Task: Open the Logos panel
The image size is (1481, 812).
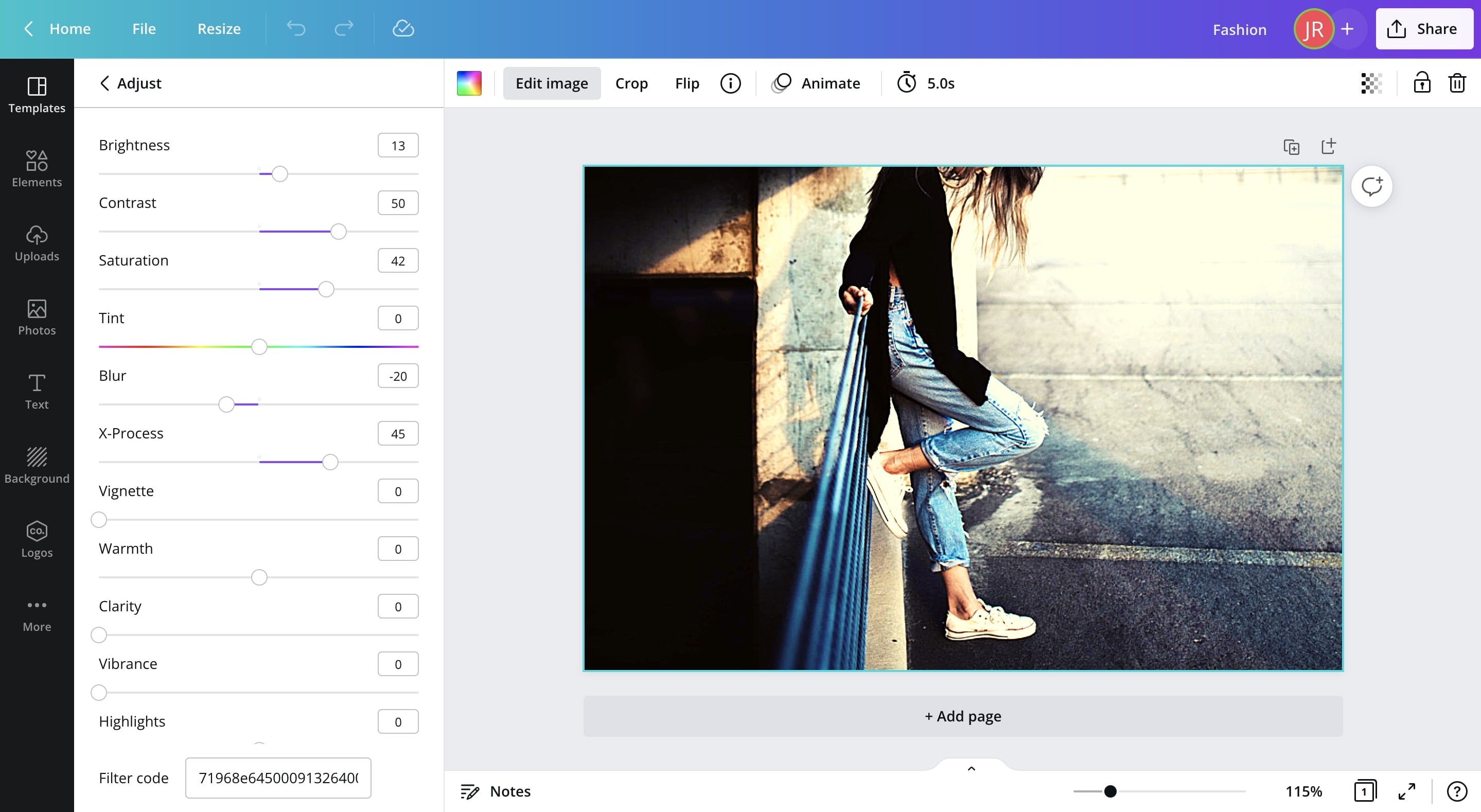Action: (37, 539)
